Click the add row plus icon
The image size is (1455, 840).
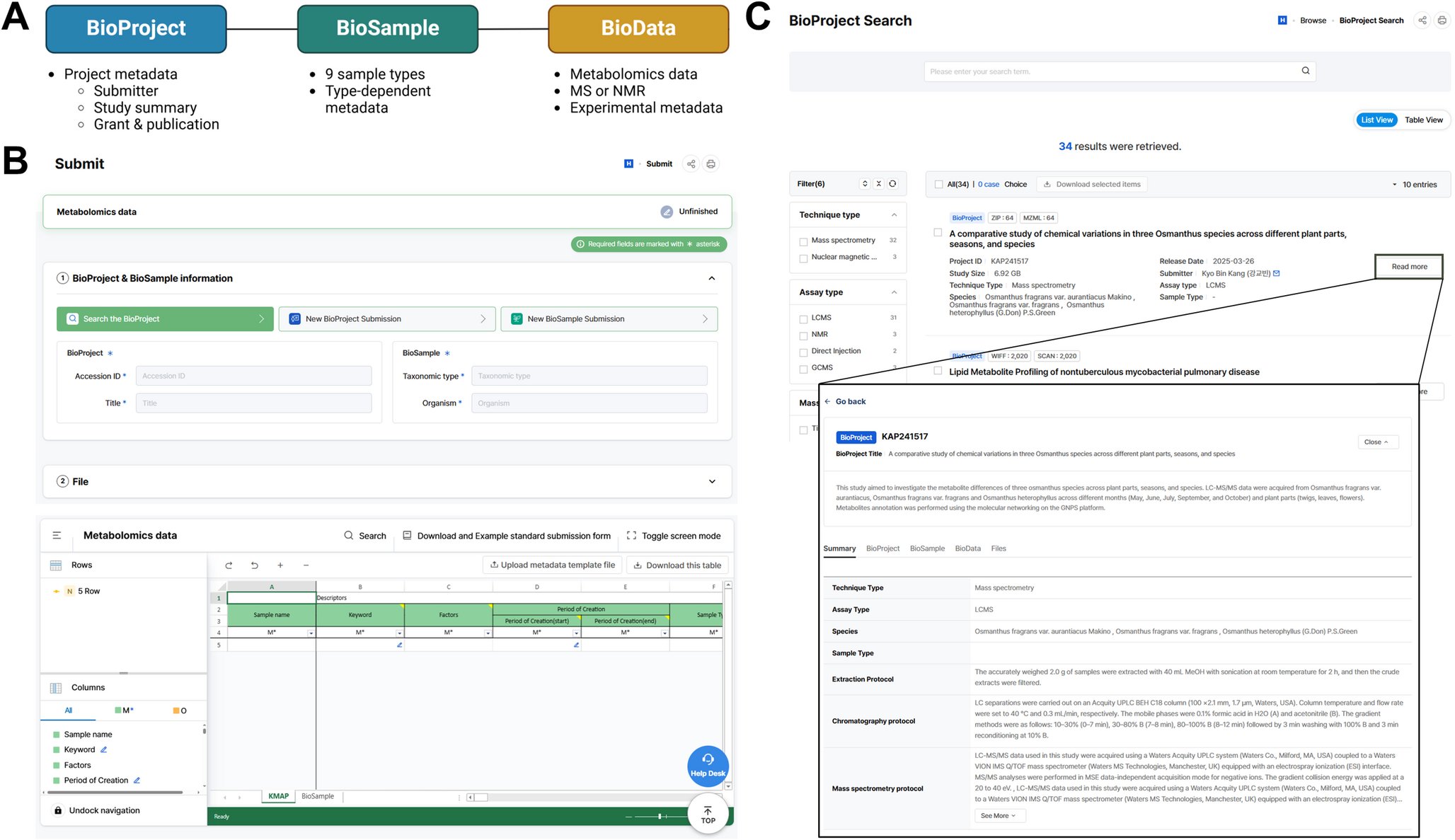(x=280, y=565)
